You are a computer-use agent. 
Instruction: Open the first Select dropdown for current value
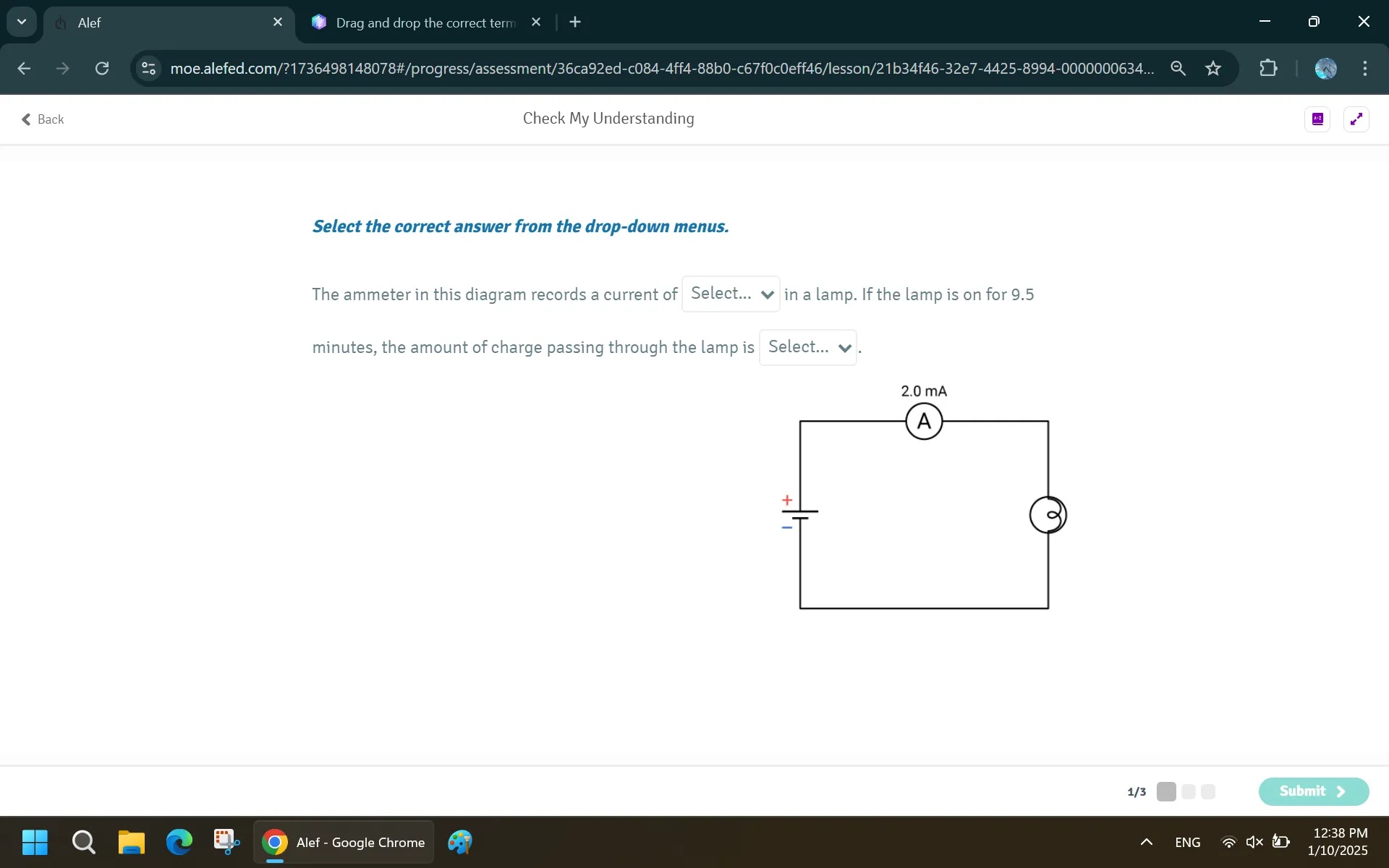coord(731,294)
